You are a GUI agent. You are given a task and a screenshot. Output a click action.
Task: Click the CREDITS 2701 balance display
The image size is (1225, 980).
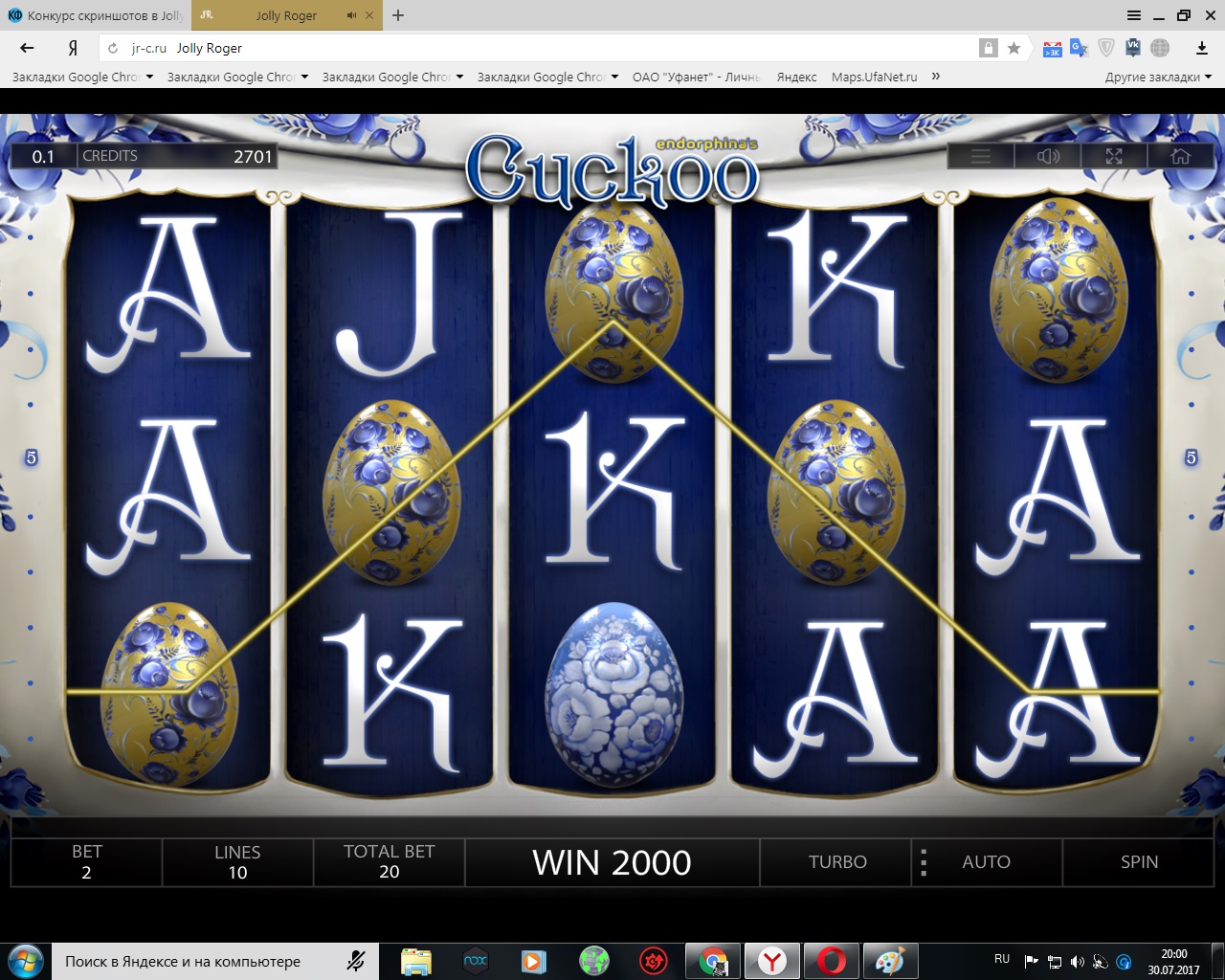coord(178,156)
